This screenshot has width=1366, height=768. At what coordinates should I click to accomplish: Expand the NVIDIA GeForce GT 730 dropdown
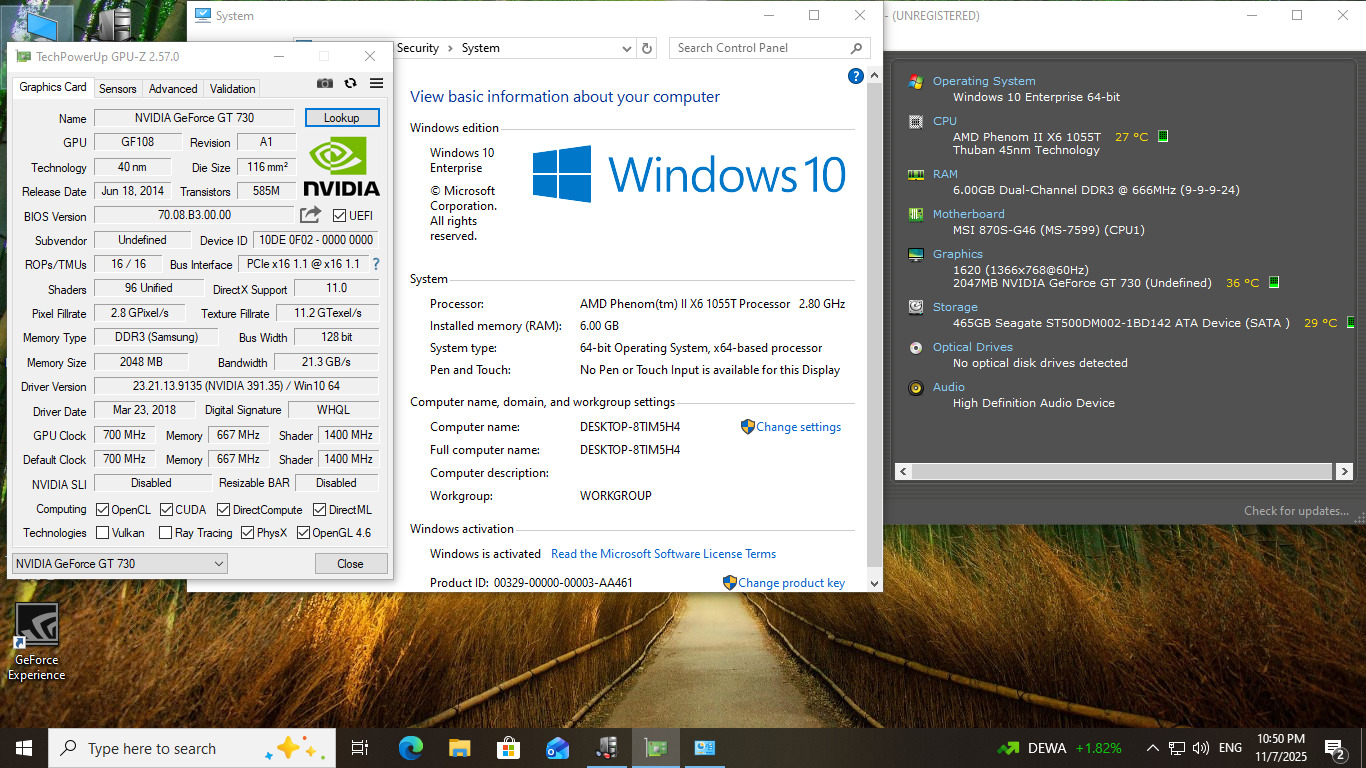coord(219,564)
